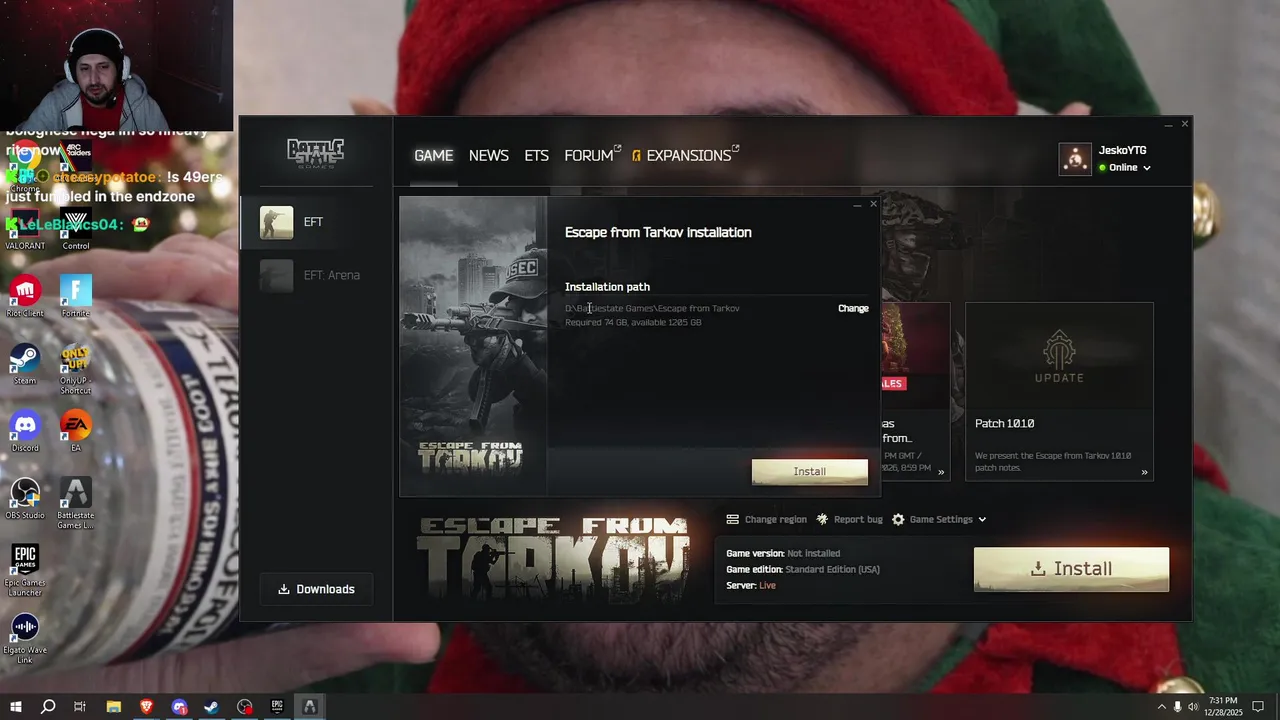Image resolution: width=1280 pixels, height=720 pixels.
Task: Open Epic Games from taskbar
Action: (x=277, y=707)
